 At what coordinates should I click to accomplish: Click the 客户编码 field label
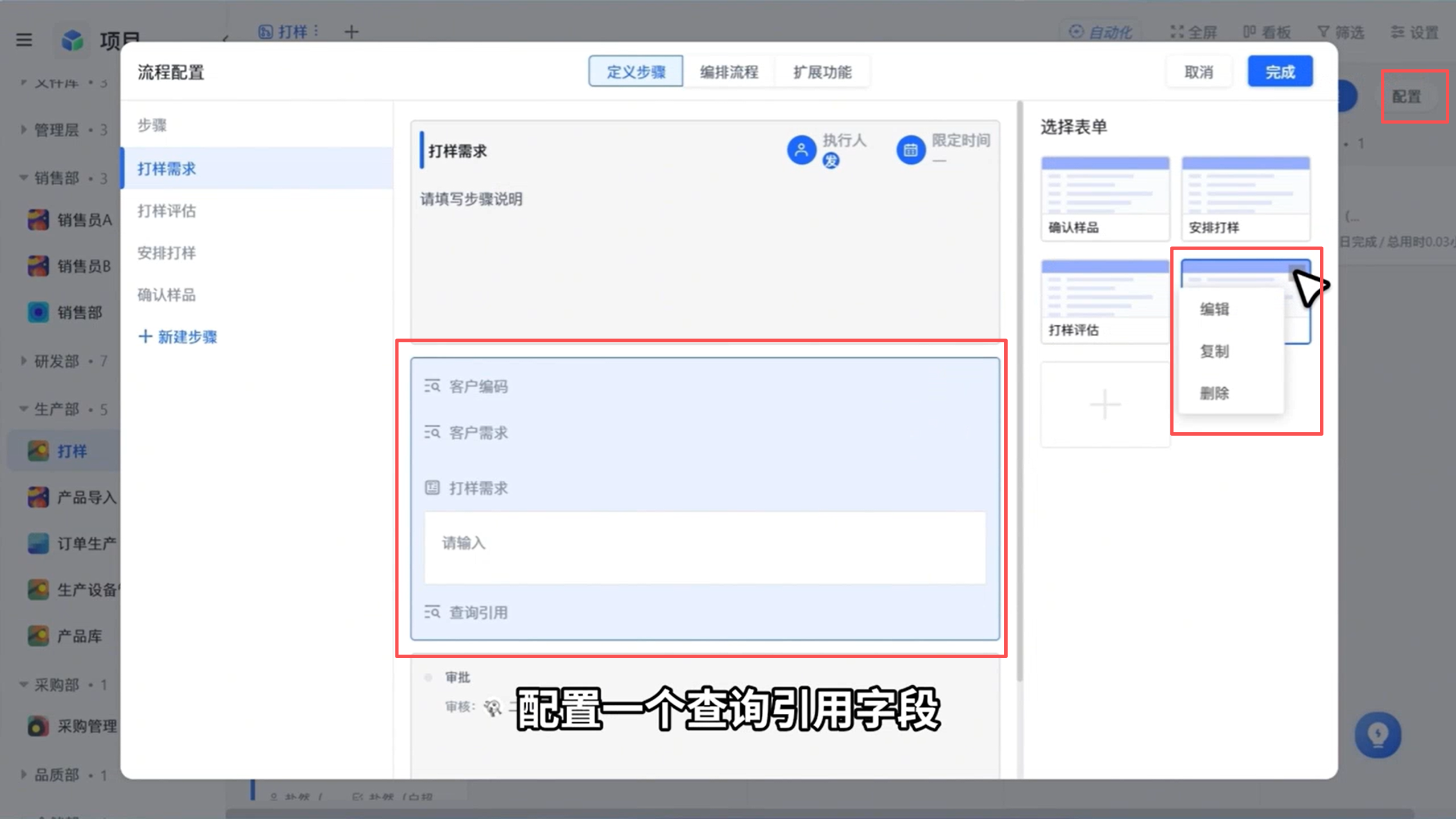pos(479,387)
